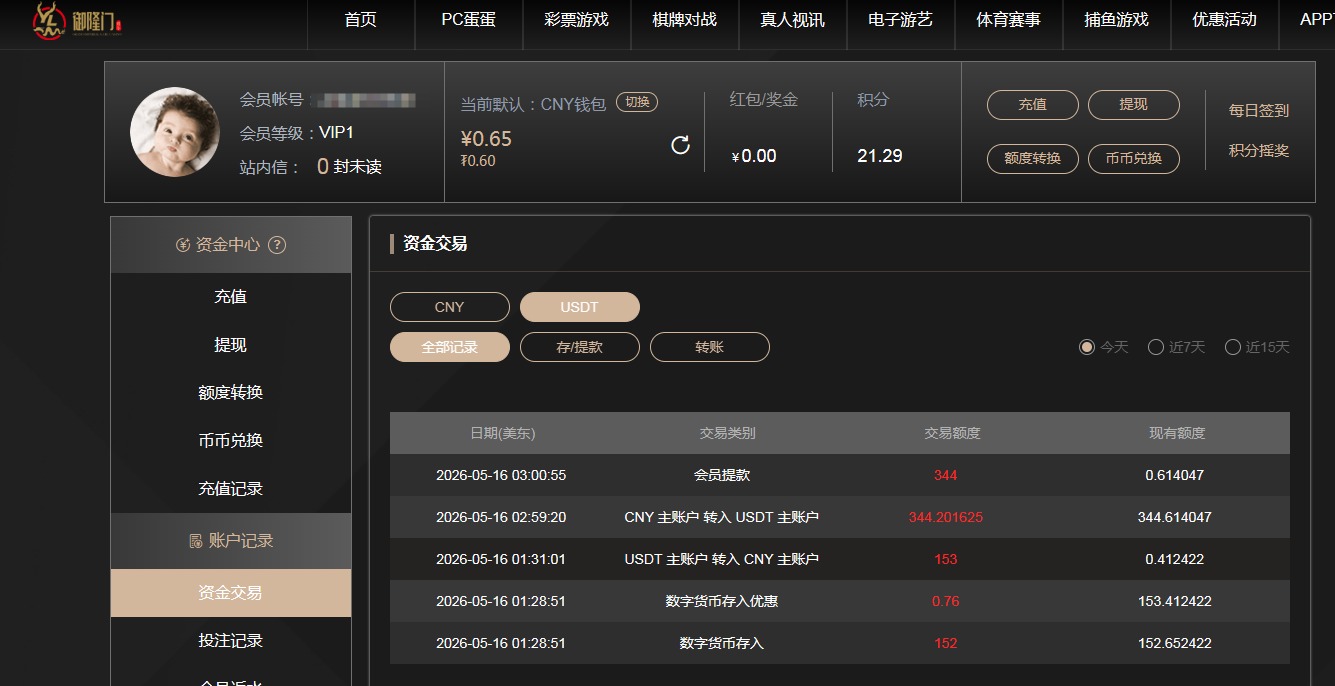Click the balance value 153.412422
Screen dimensions: 1335x686
[1175, 602]
